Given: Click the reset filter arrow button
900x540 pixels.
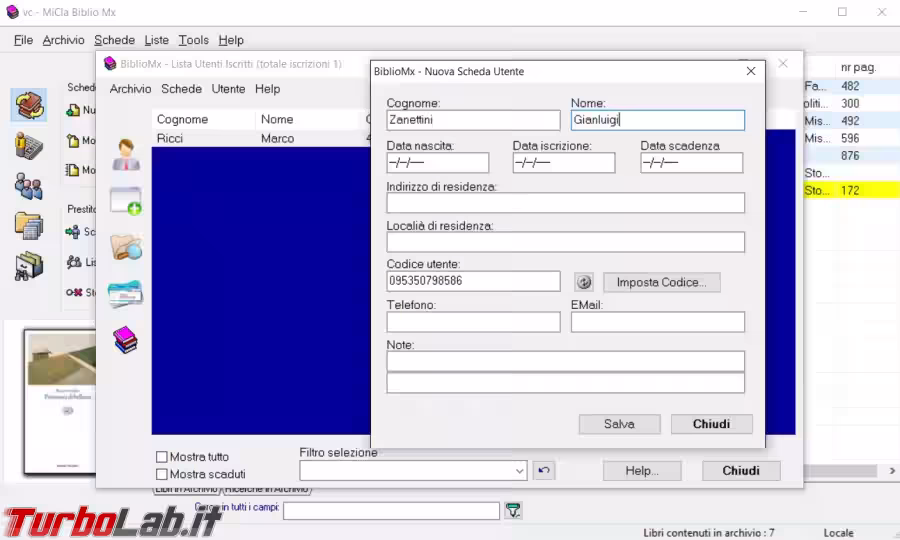Looking at the screenshot, I should click(x=544, y=471).
